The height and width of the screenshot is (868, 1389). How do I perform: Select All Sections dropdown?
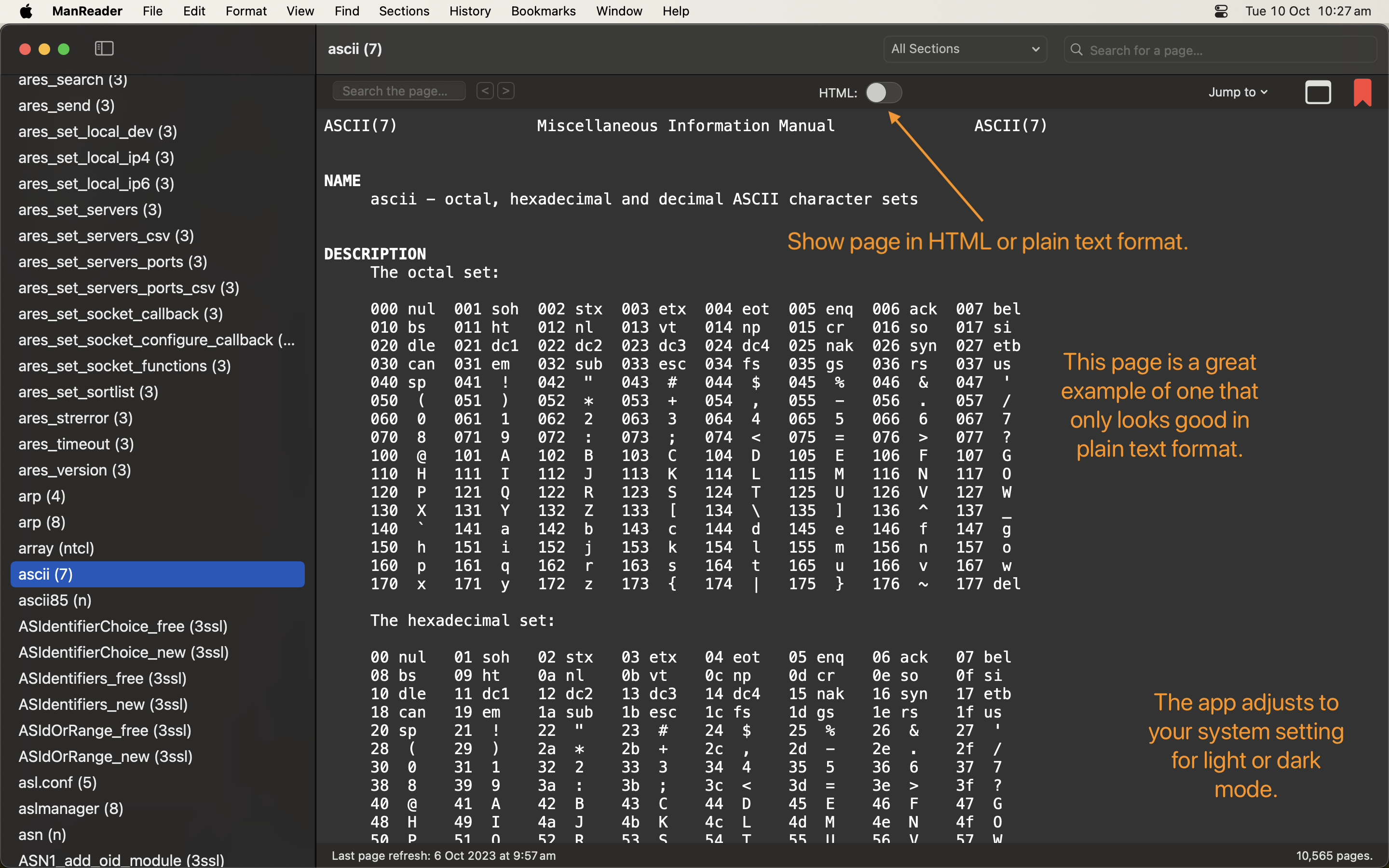(963, 48)
